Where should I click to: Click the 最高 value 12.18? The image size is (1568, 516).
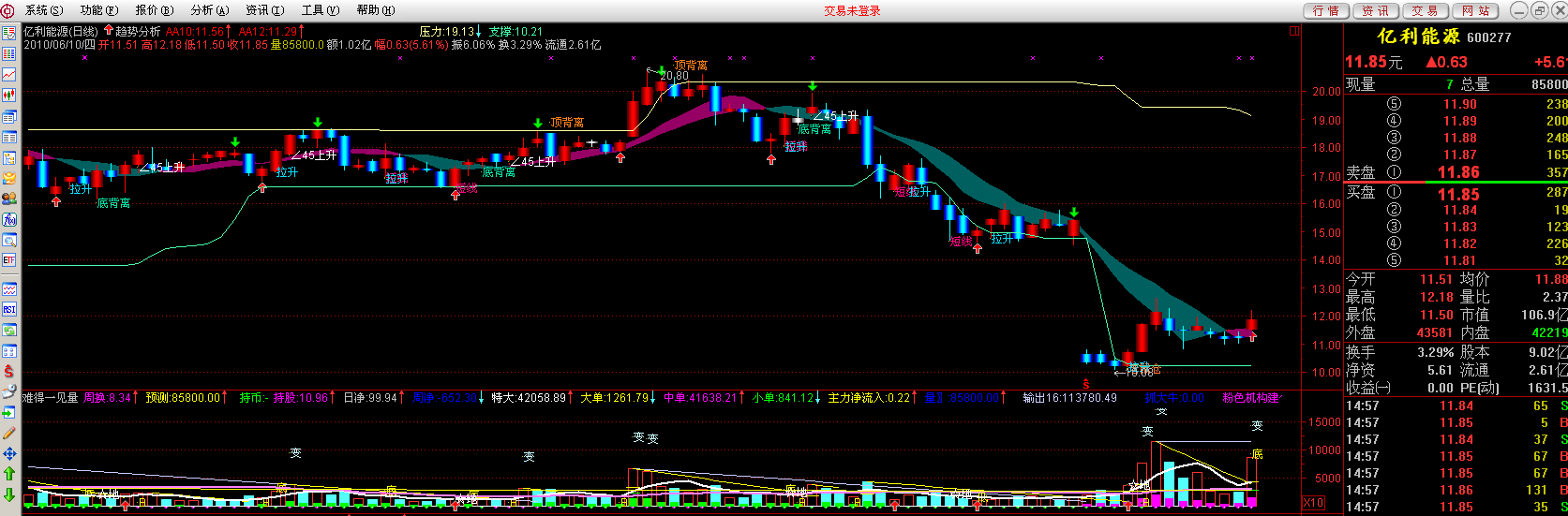click(x=1437, y=297)
